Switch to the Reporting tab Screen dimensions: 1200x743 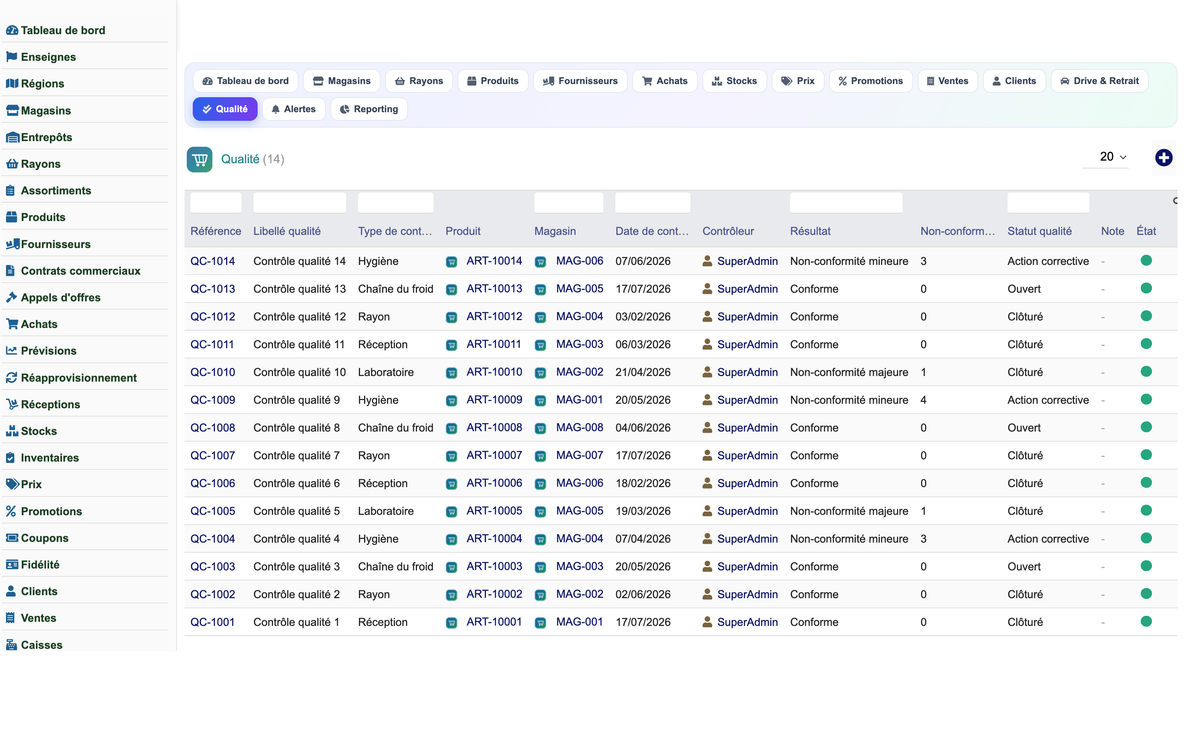369,109
